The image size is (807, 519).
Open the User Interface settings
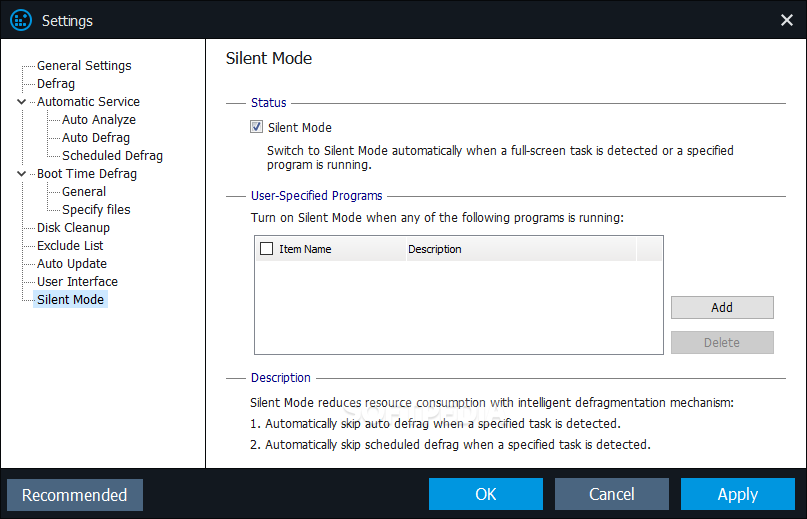pyautogui.click(x=77, y=282)
